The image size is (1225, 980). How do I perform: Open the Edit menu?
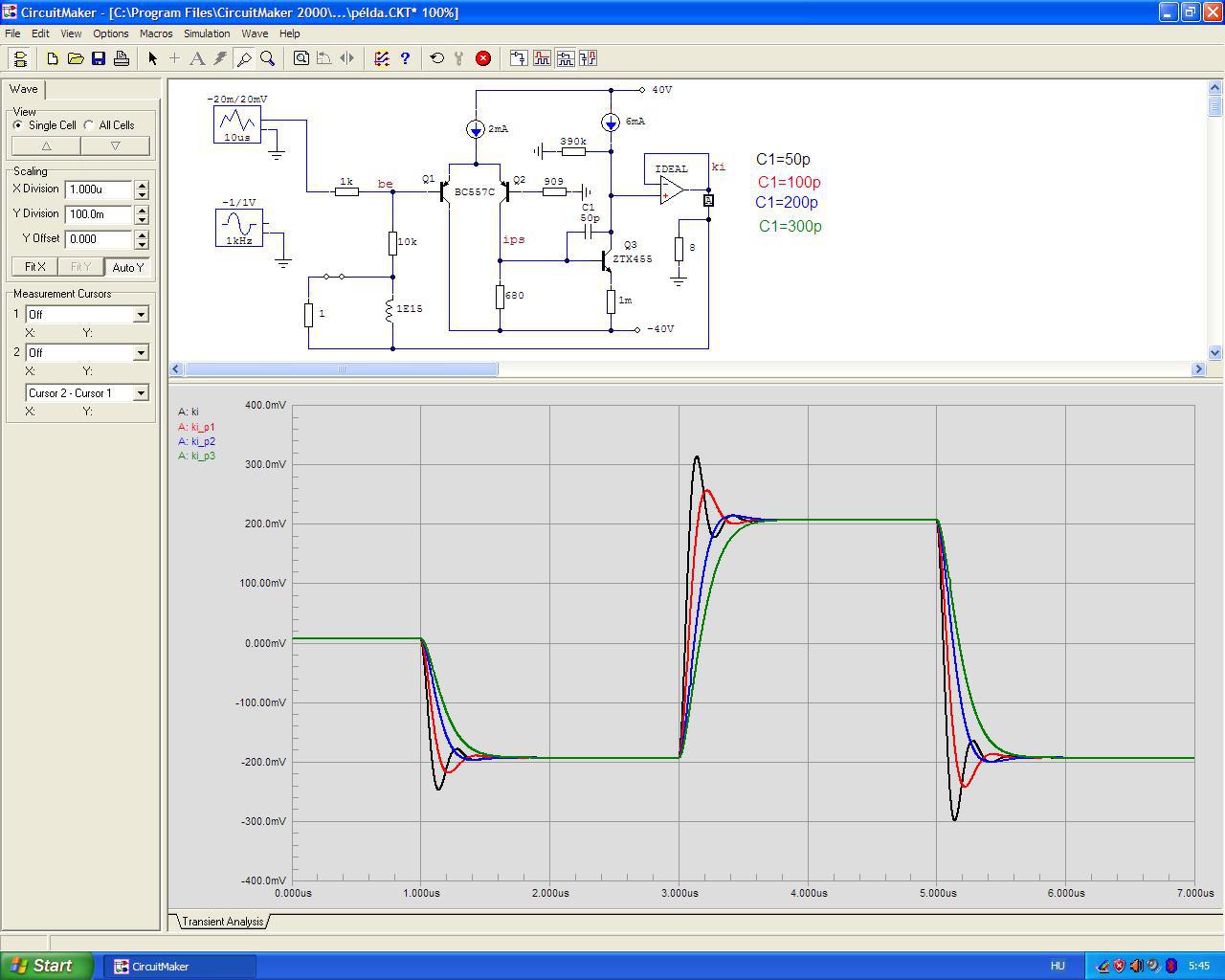coord(40,33)
